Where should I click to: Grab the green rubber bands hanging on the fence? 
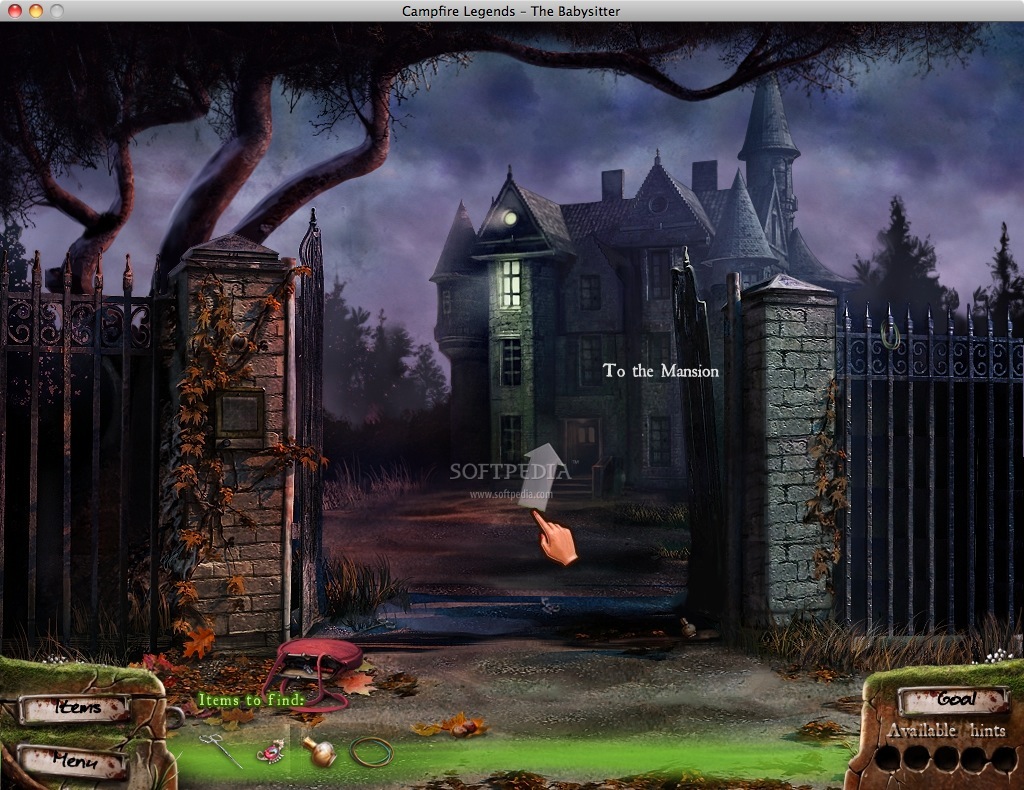889,335
